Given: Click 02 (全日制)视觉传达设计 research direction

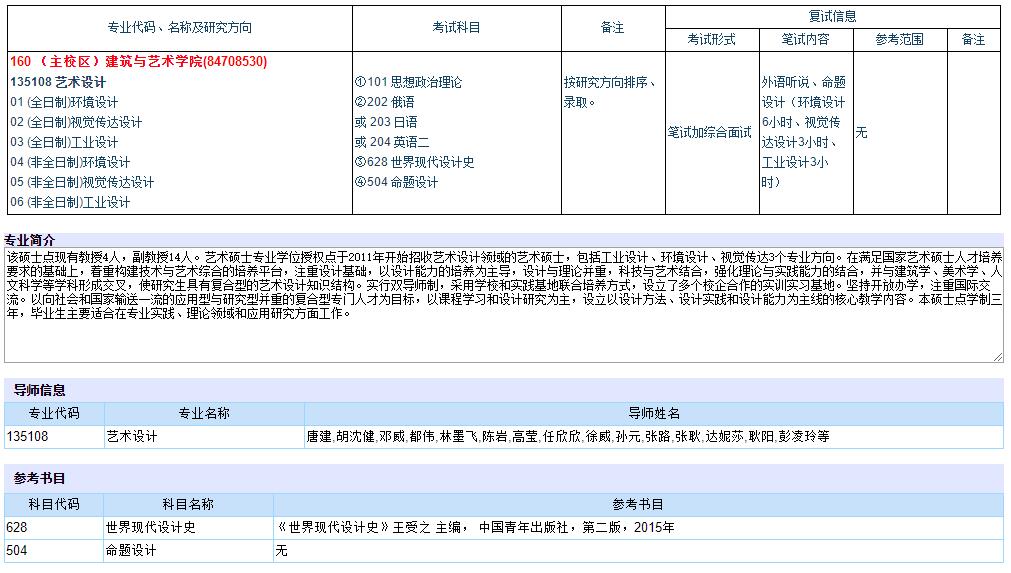Looking at the screenshot, I should click(76, 122).
